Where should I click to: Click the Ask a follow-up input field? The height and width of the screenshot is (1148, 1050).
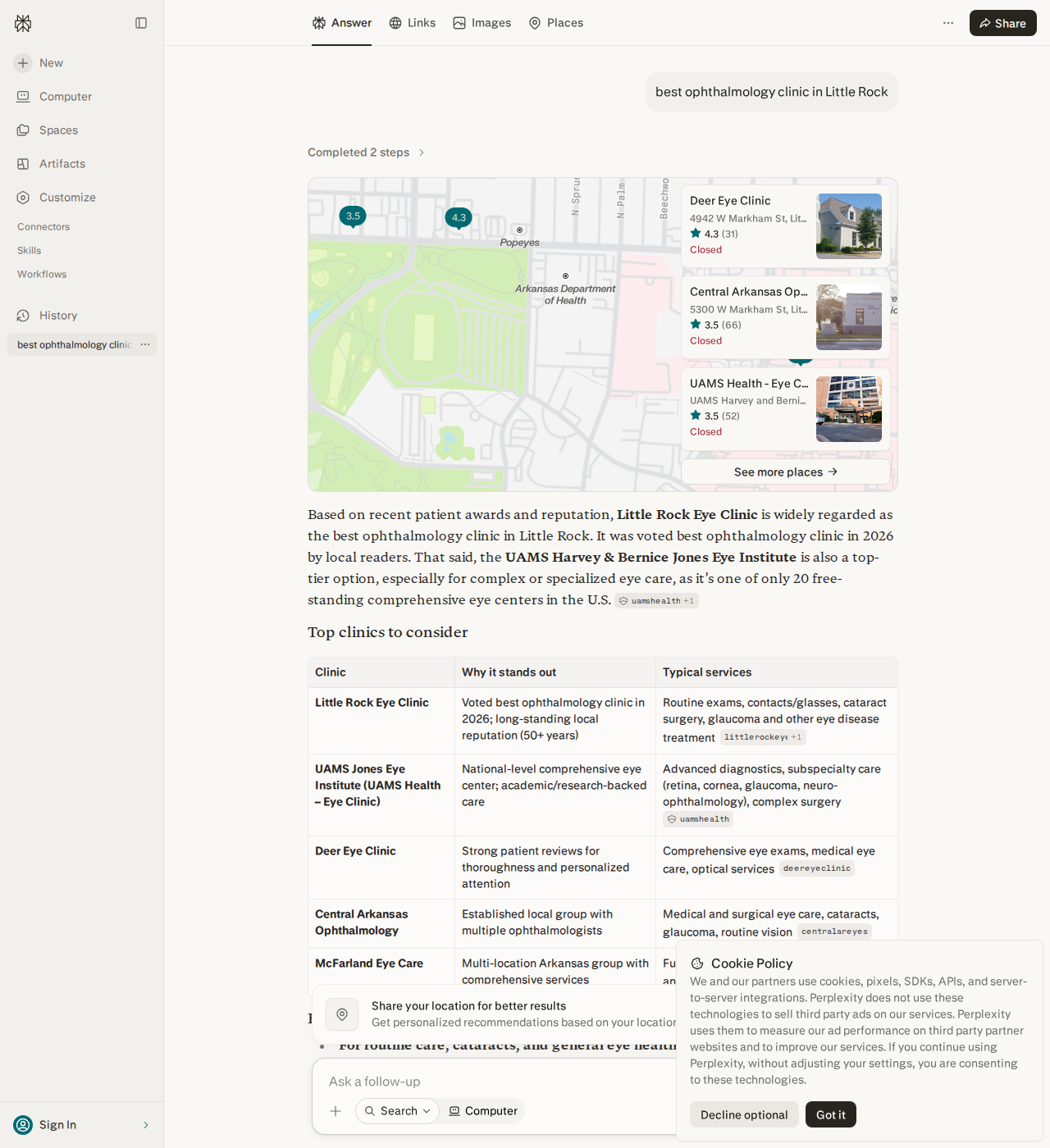(x=492, y=1082)
